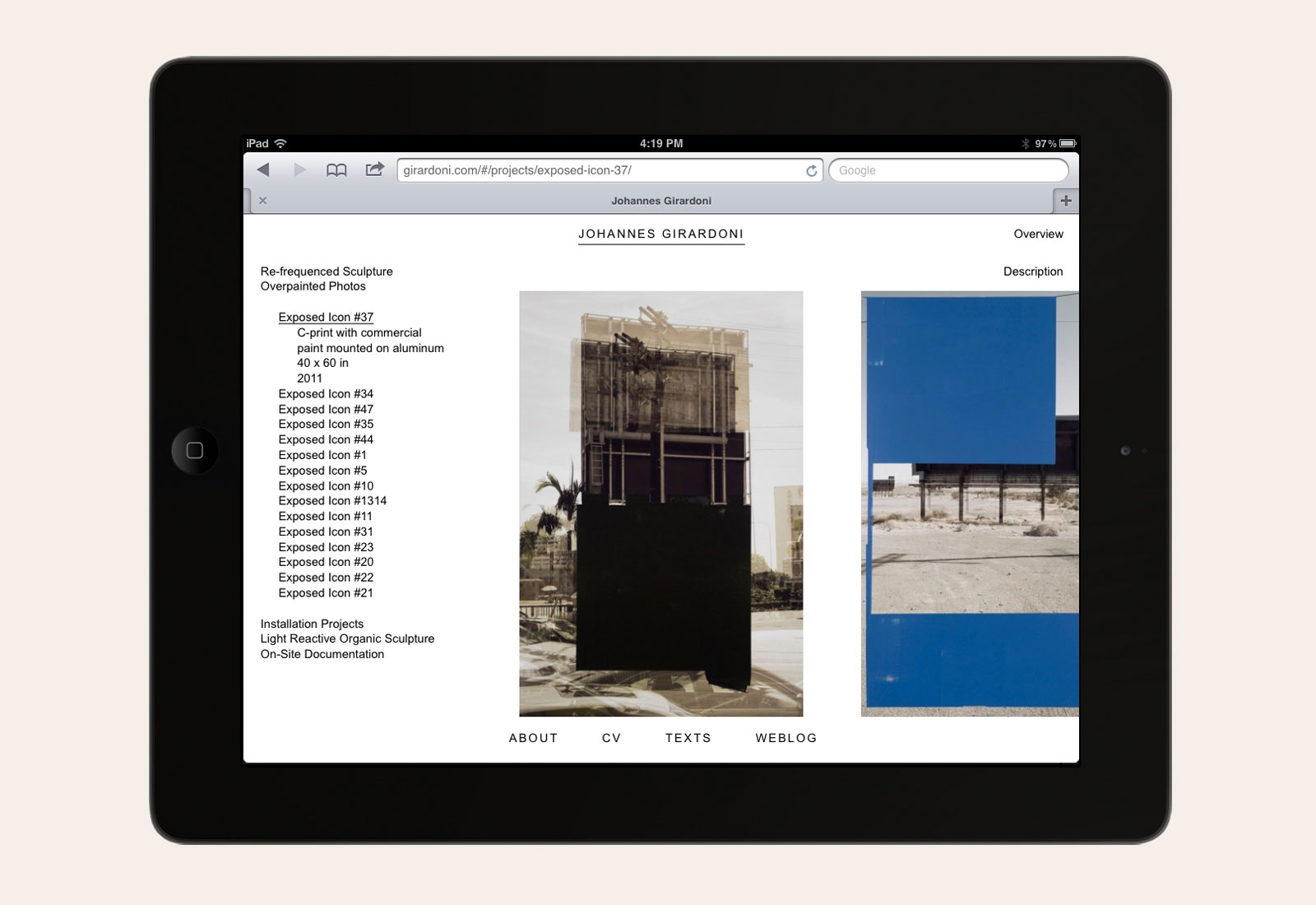Image resolution: width=1316 pixels, height=905 pixels.
Task: Select the Johannes Girardoni browser tab
Action: [x=660, y=201]
